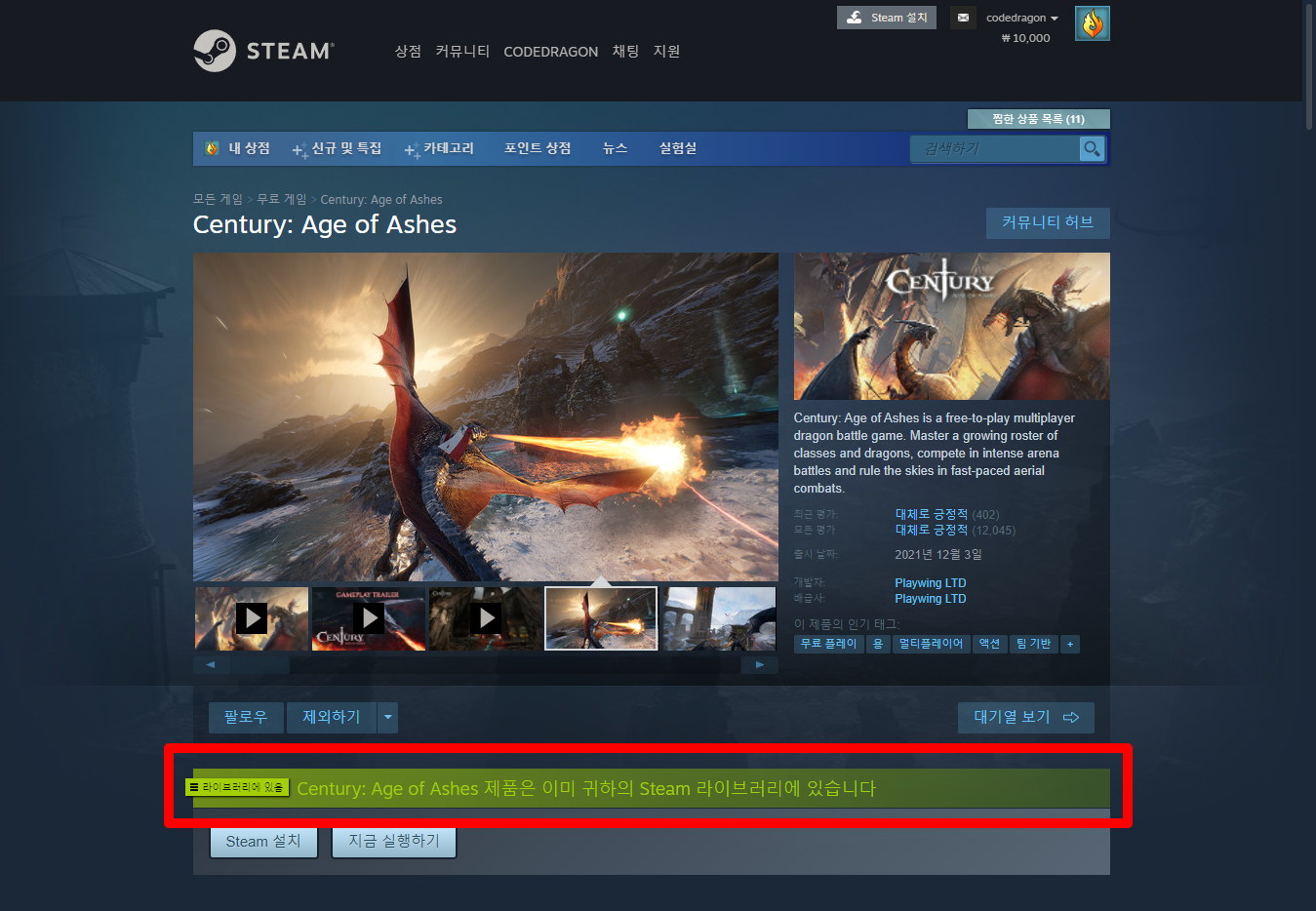1316x911 pixels.
Task: Play the Gameplay Trailer thumbnail
Action: pos(369,618)
